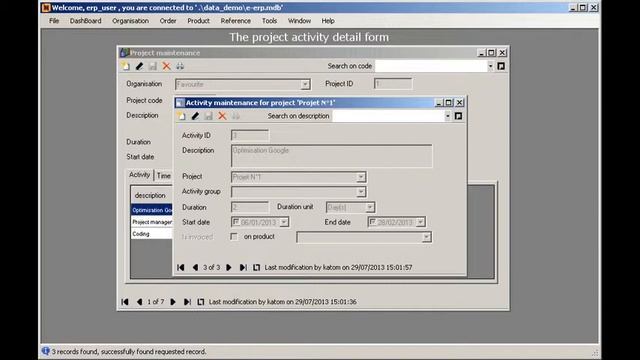
Task: Switch to the Time tab
Action: click(163, 176)
